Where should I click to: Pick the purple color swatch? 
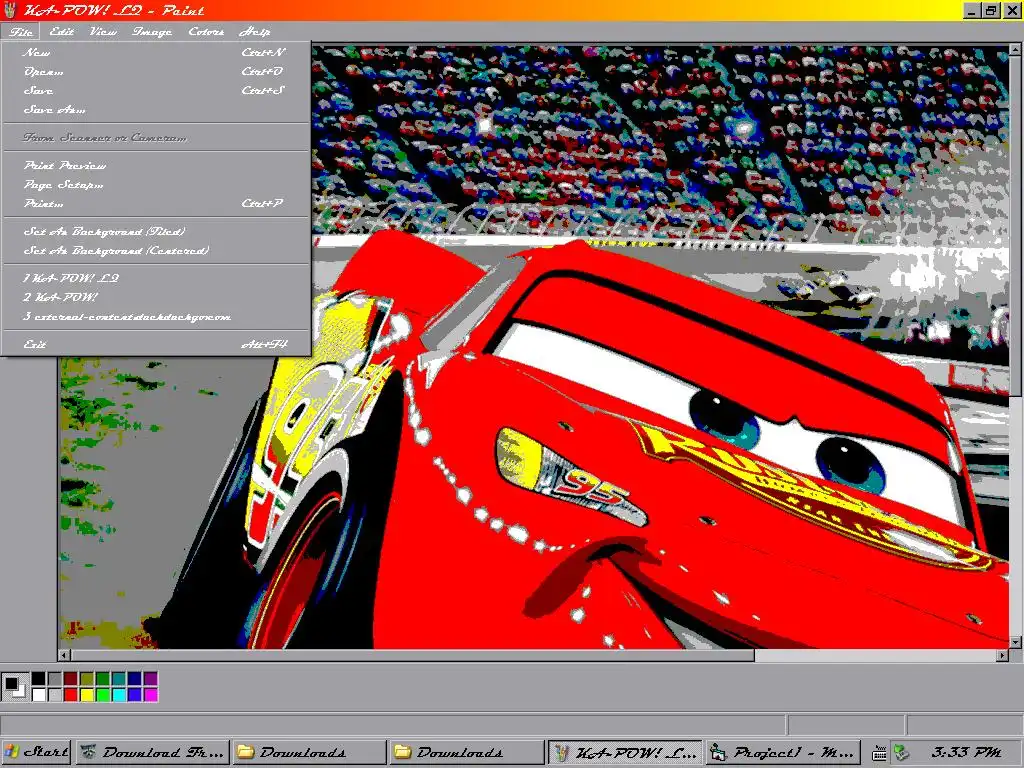coord(150,679)
